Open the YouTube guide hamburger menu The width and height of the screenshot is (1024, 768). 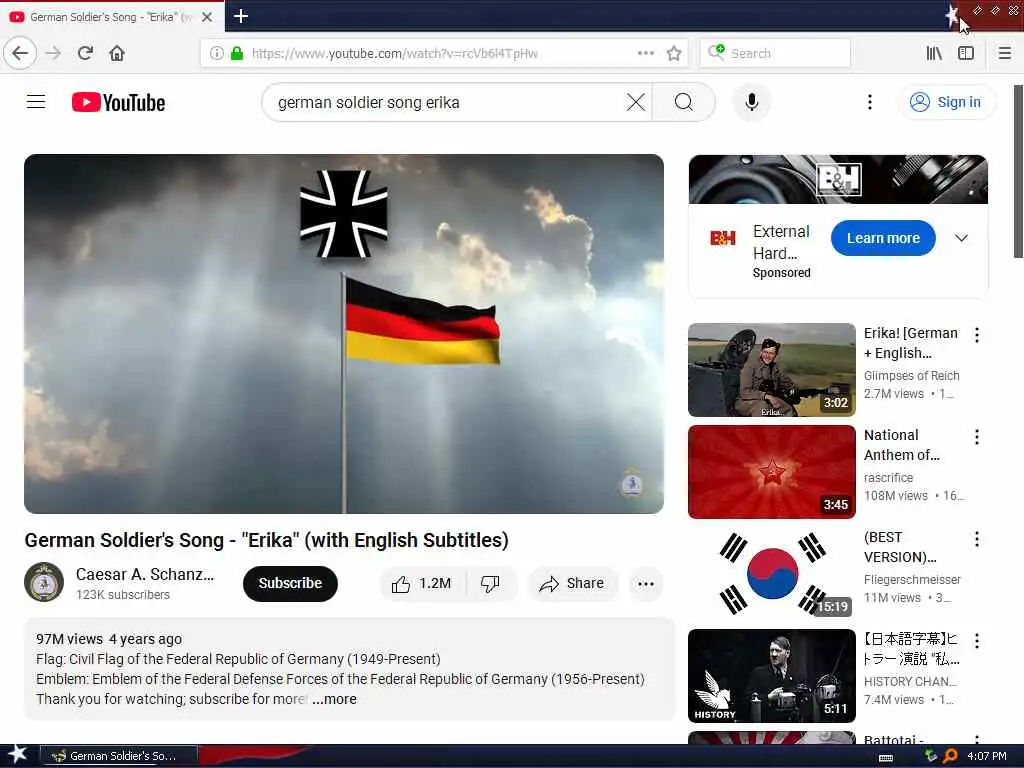click(36, 102)
